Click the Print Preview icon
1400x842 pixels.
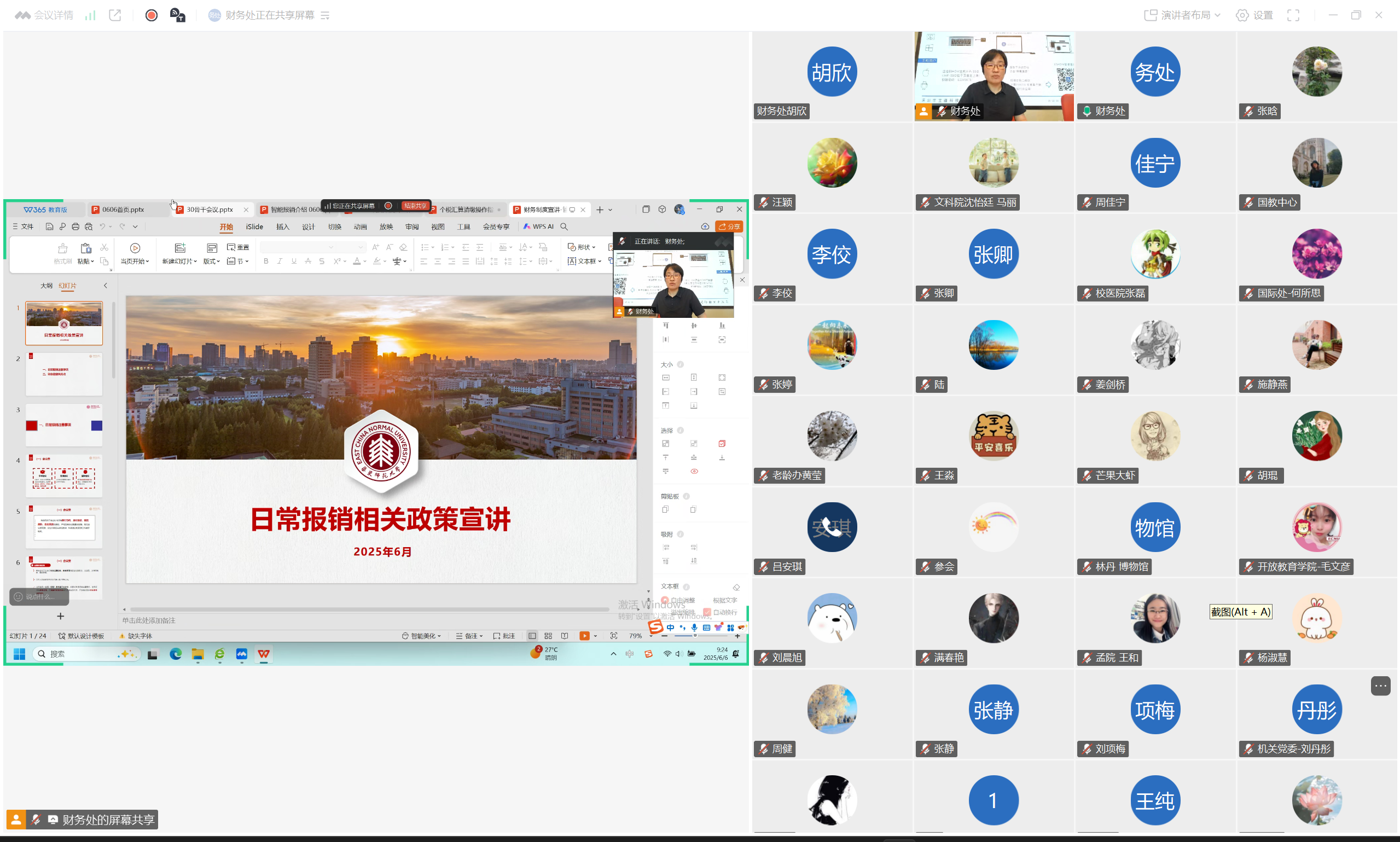click(x=89, y=227)
